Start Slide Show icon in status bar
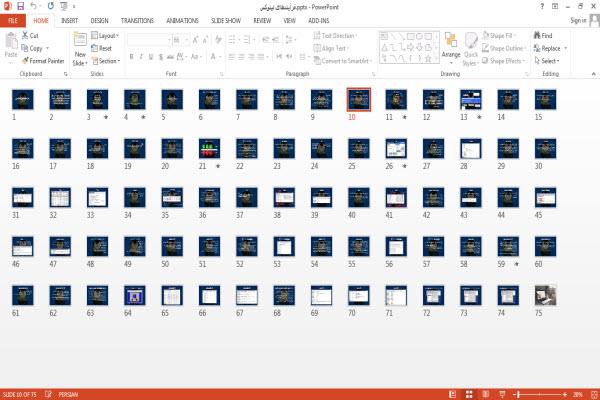 click(x=502, y=394)
